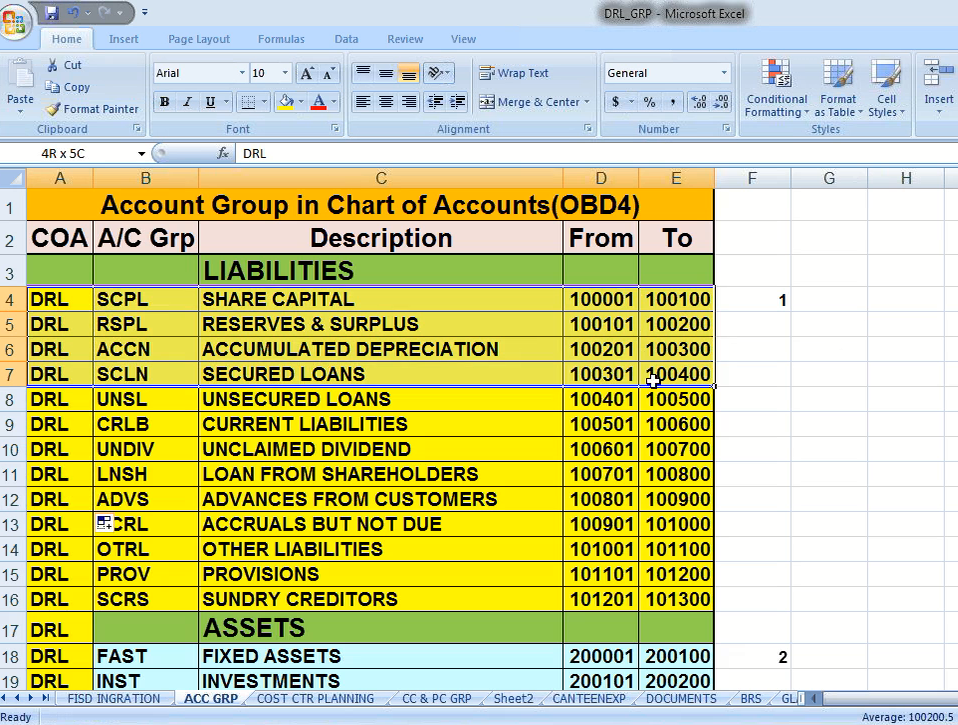Select column C header

pyautogui.click(x=381, y=178)
